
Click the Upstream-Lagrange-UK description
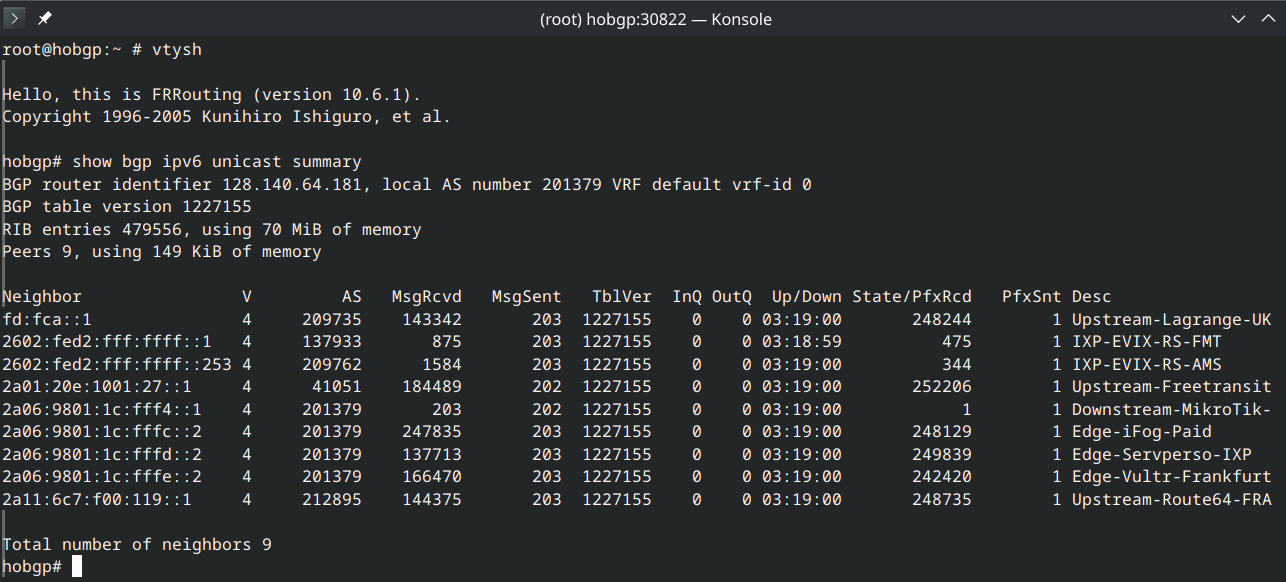point(1172,319)
